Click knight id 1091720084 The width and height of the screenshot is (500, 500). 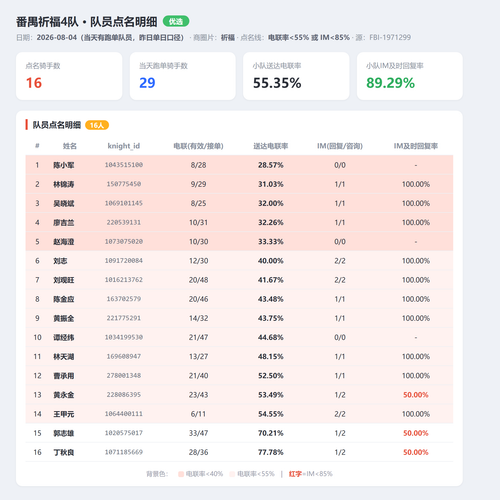point(124,261)
